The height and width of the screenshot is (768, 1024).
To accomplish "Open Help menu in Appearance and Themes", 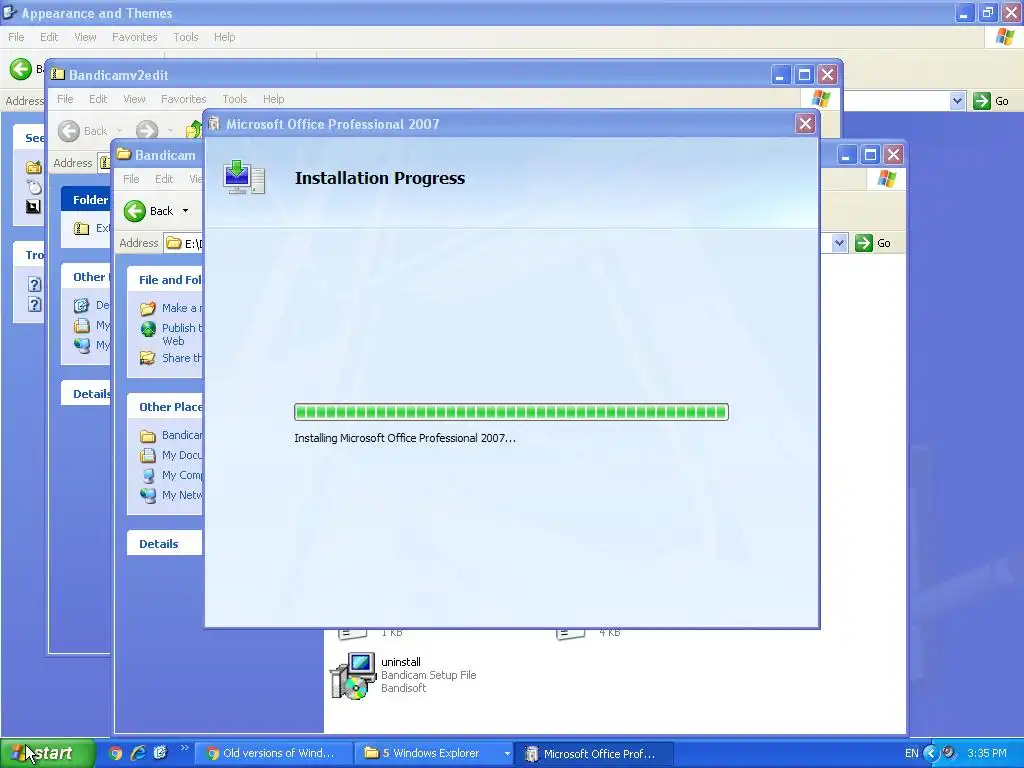I will pos(224,37).
